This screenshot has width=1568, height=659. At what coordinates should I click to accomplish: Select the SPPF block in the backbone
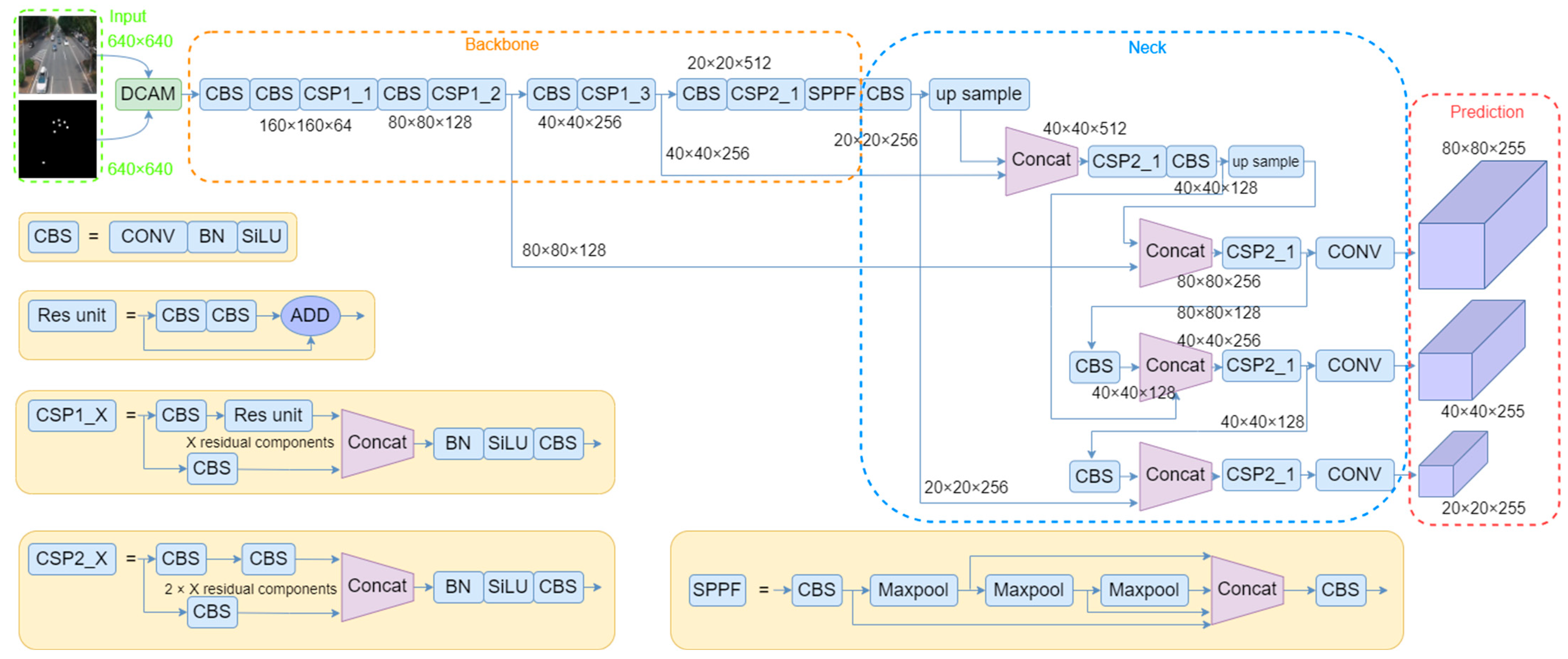pyautogui.click(x=832, y=94)
